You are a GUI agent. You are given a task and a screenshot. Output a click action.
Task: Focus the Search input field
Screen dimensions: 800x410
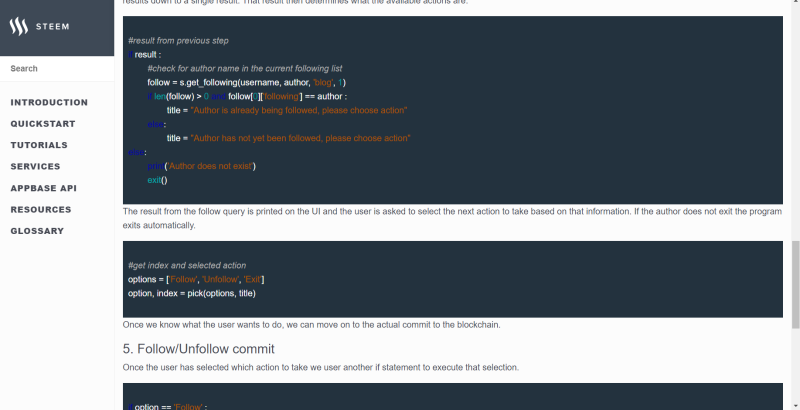(x=57, y=68)
